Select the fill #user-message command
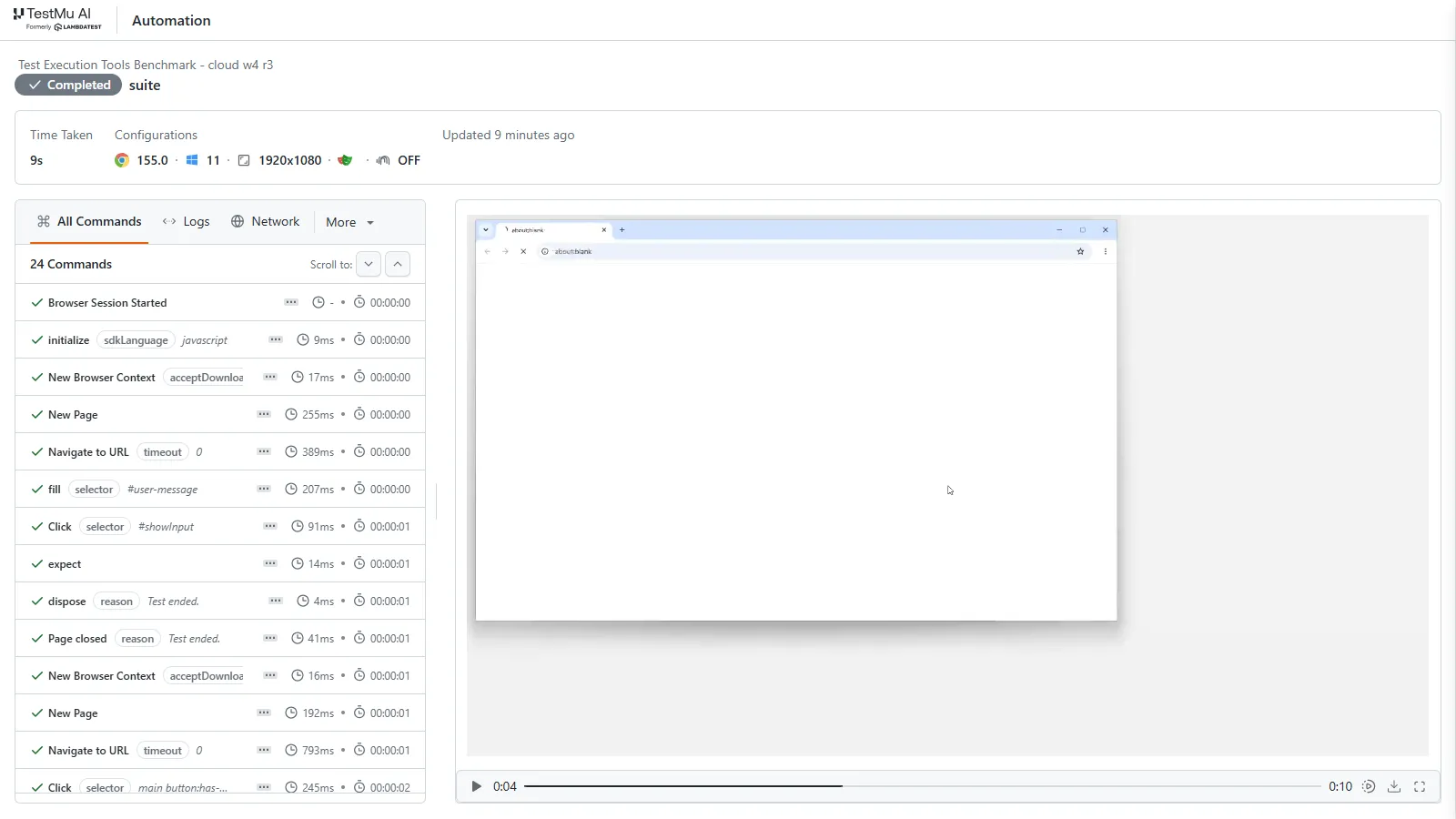The width and height of the screenshot is (1456, 819). (220, 489)
